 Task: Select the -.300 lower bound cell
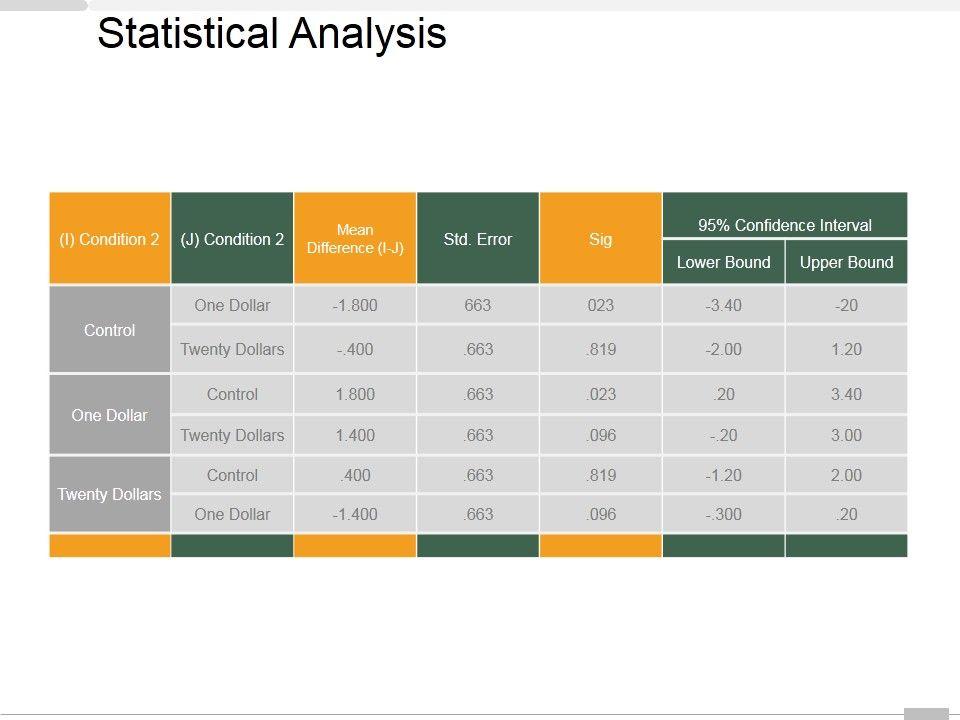(x=723, y=514)
